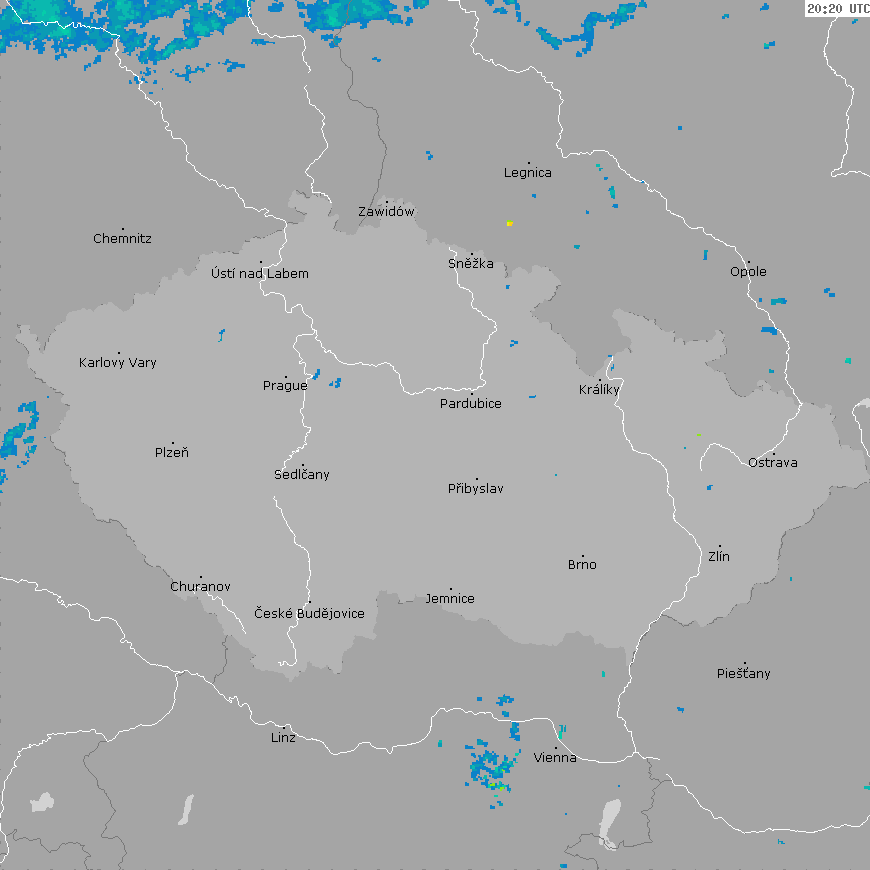Pick the Plzeň city label

tap(171, 453)
